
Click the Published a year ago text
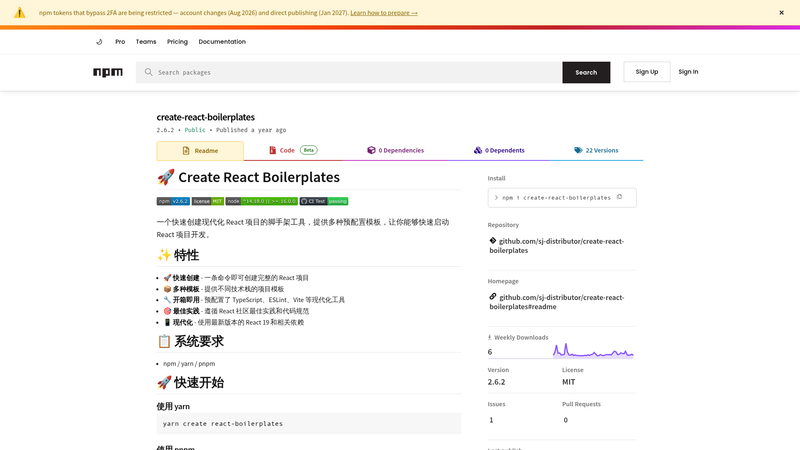click(251, 130)
